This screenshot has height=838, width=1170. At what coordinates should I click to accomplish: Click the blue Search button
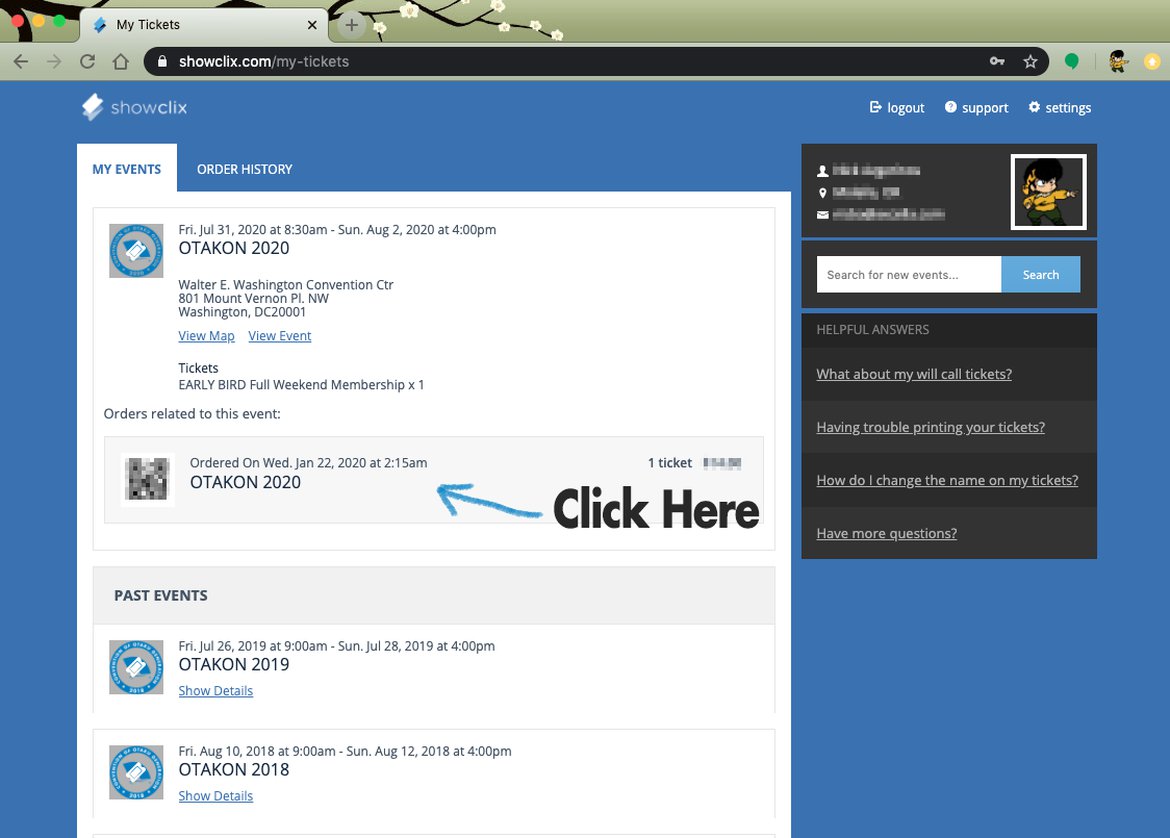pos(1040,275)
